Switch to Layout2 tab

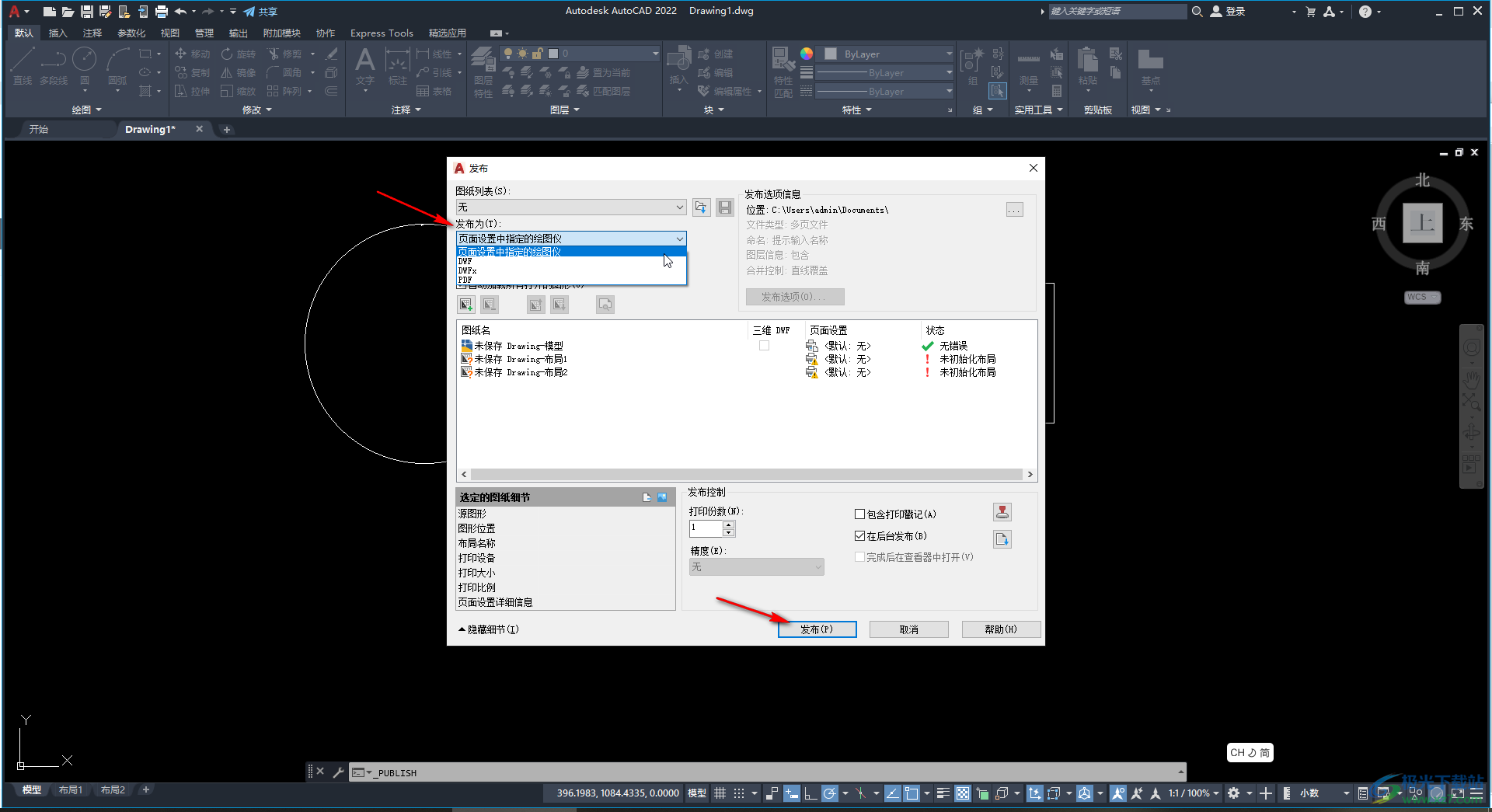(113, 790)
